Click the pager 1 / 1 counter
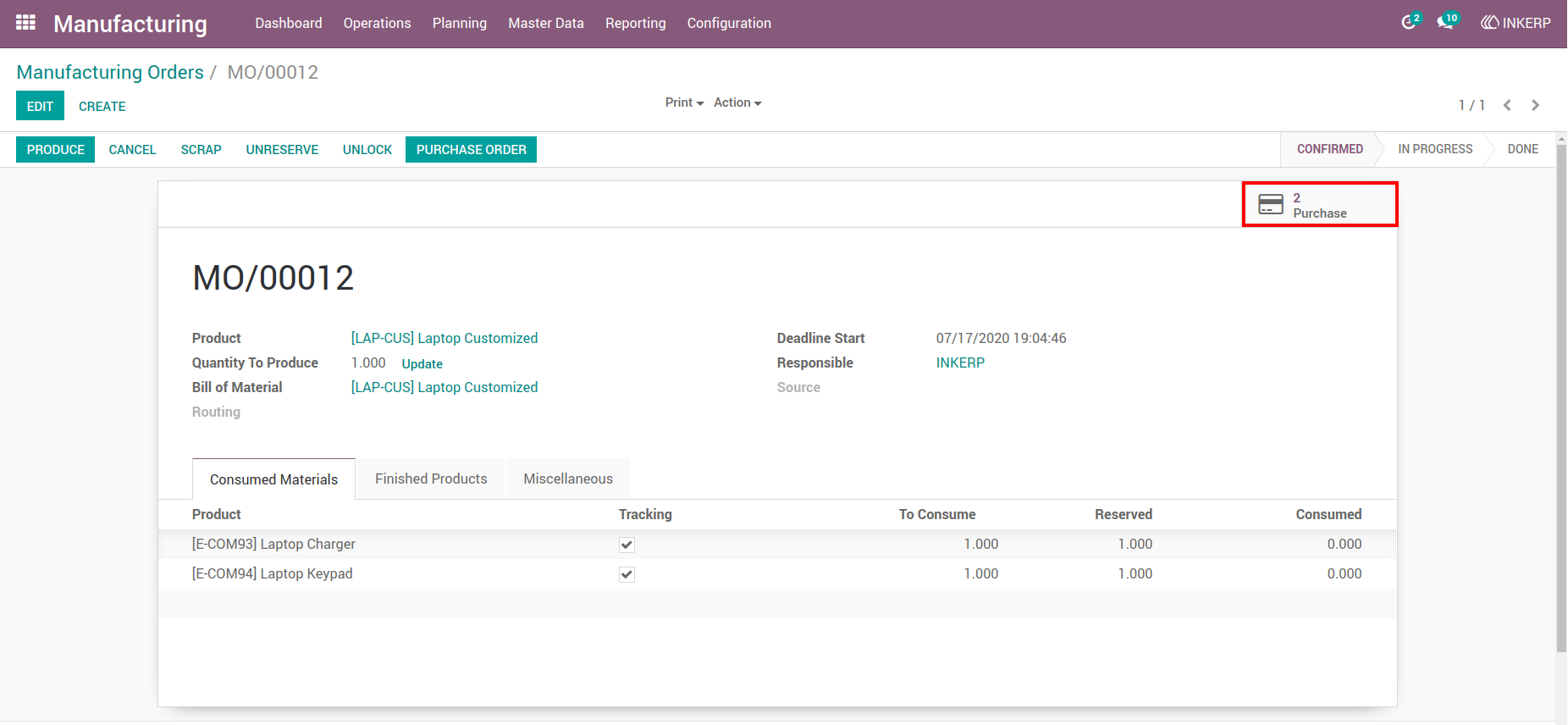 pos(1471,105)
